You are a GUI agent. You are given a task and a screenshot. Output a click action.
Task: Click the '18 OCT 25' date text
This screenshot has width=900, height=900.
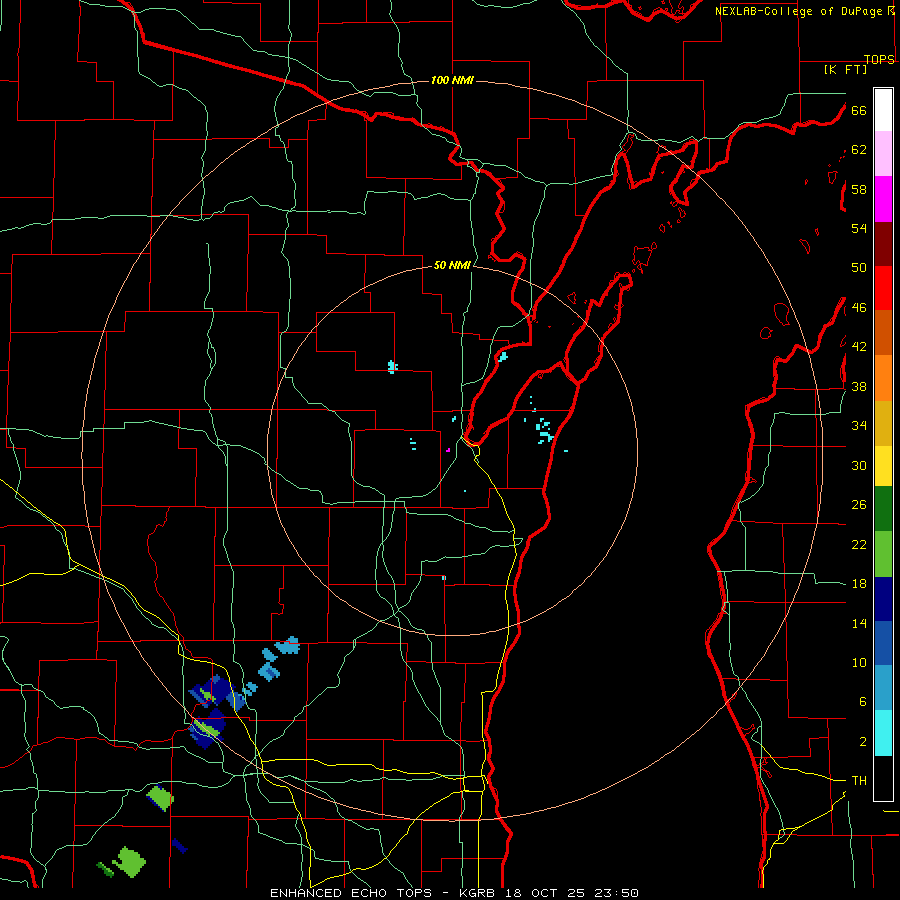[x=548, y=893]
